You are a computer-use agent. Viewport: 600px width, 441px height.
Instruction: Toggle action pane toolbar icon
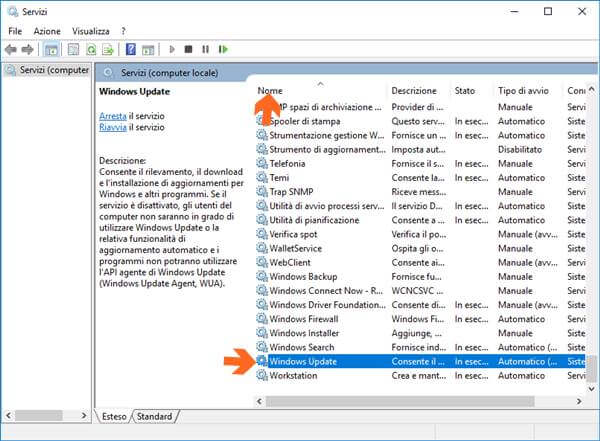(x=148, y=49)
